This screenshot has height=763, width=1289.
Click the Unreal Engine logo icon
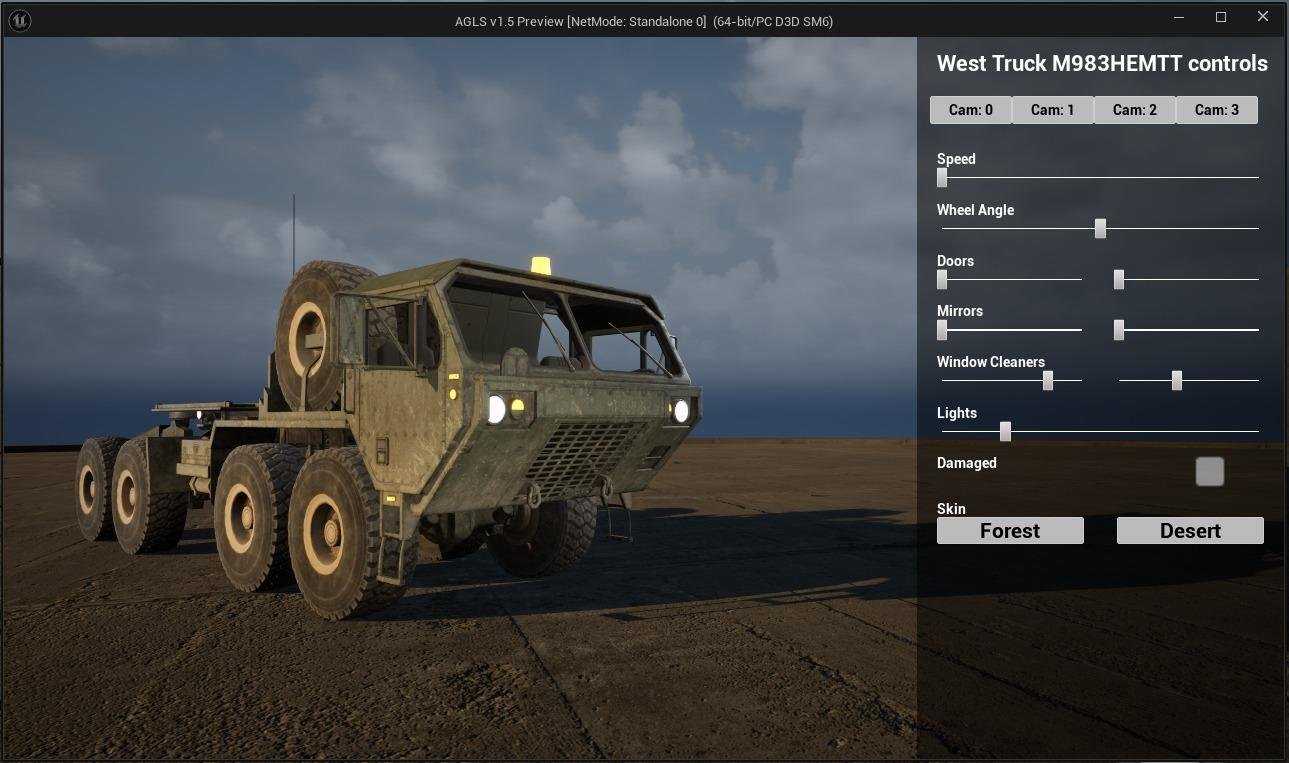[x=19, y=20]
